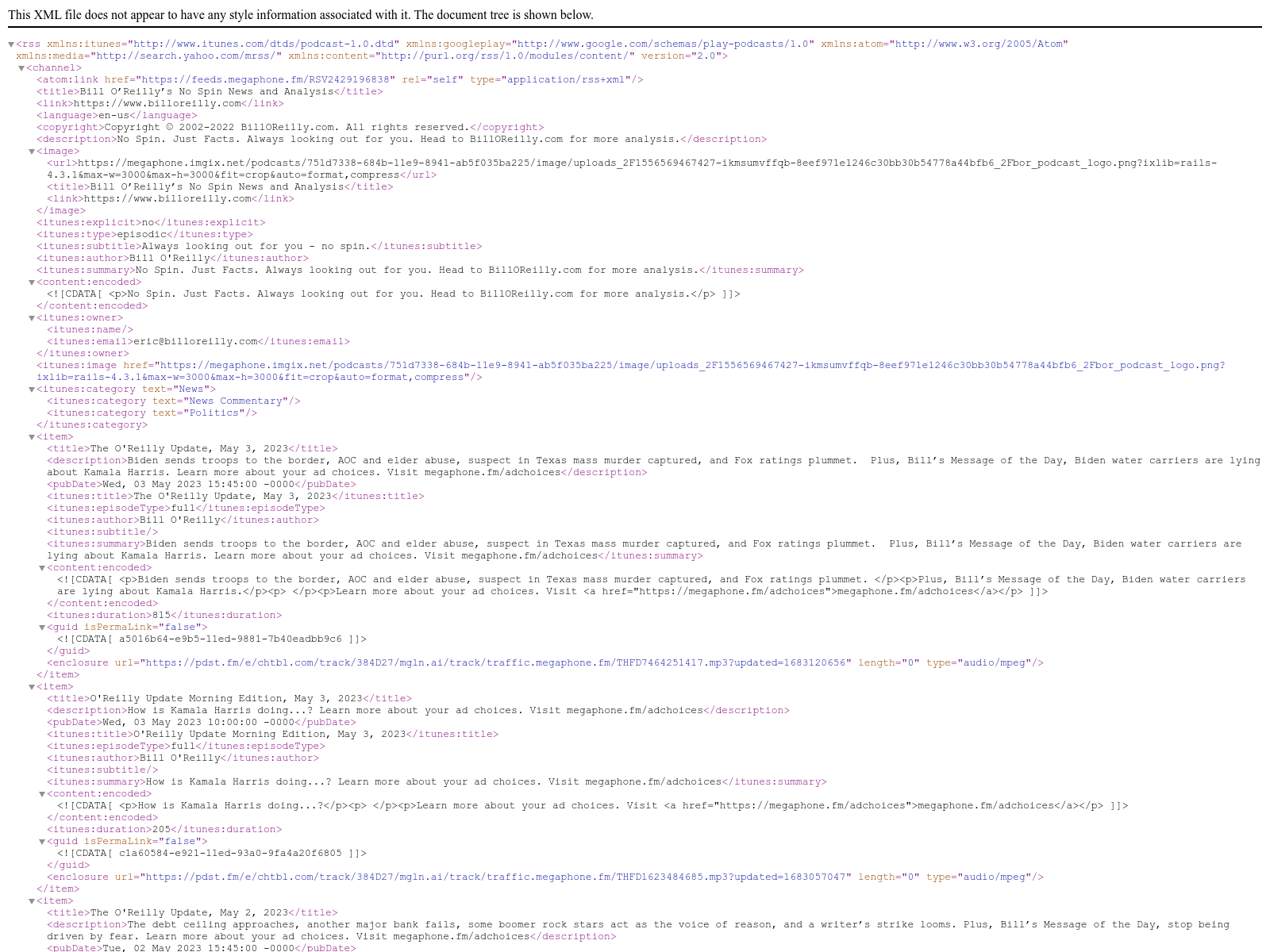Viewport: 1270px width, 952px height.
Task: Click description 'Biden sends troops to the border'
Action: point(653,466)
